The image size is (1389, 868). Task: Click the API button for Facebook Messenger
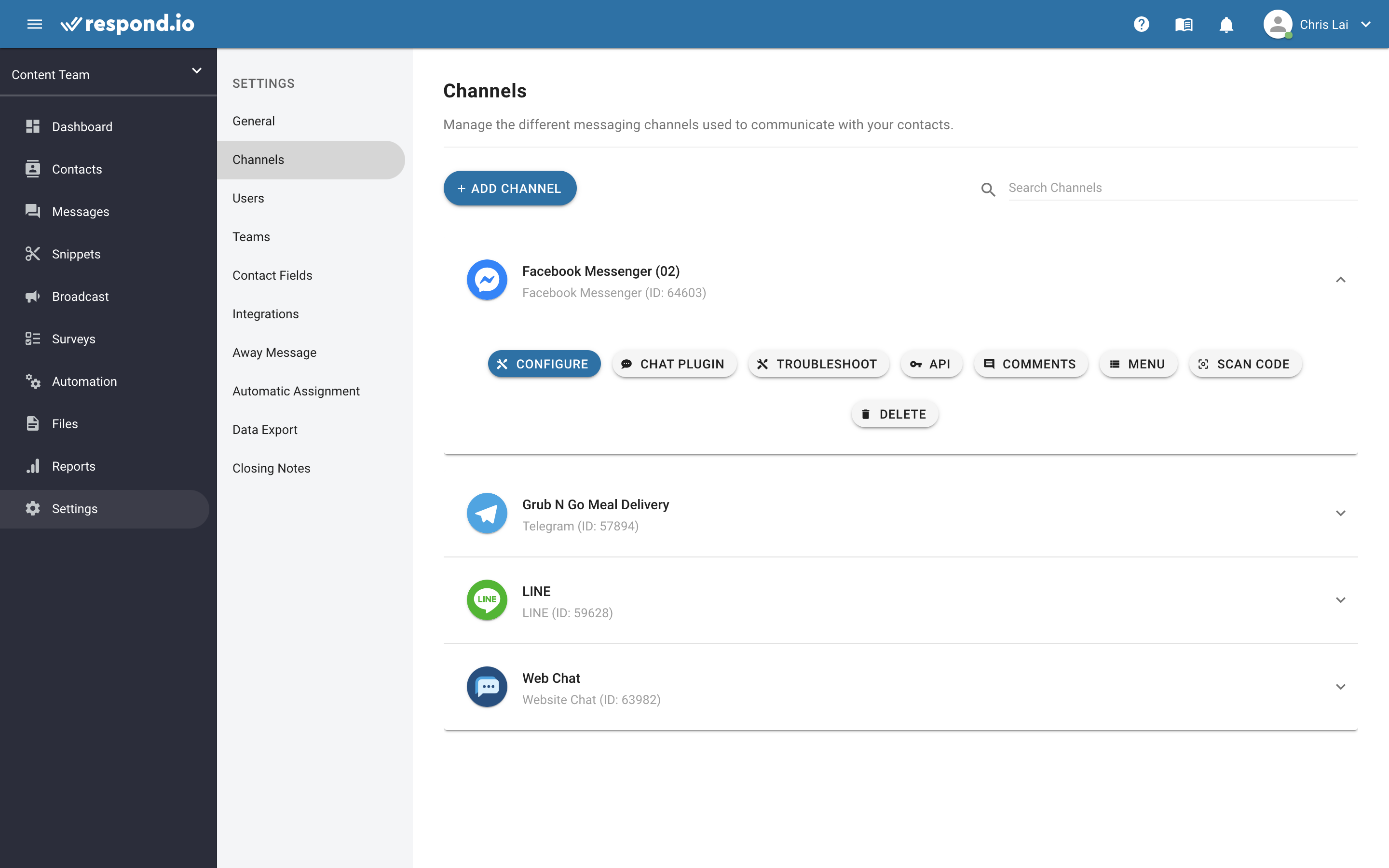[x=930, y=363]
